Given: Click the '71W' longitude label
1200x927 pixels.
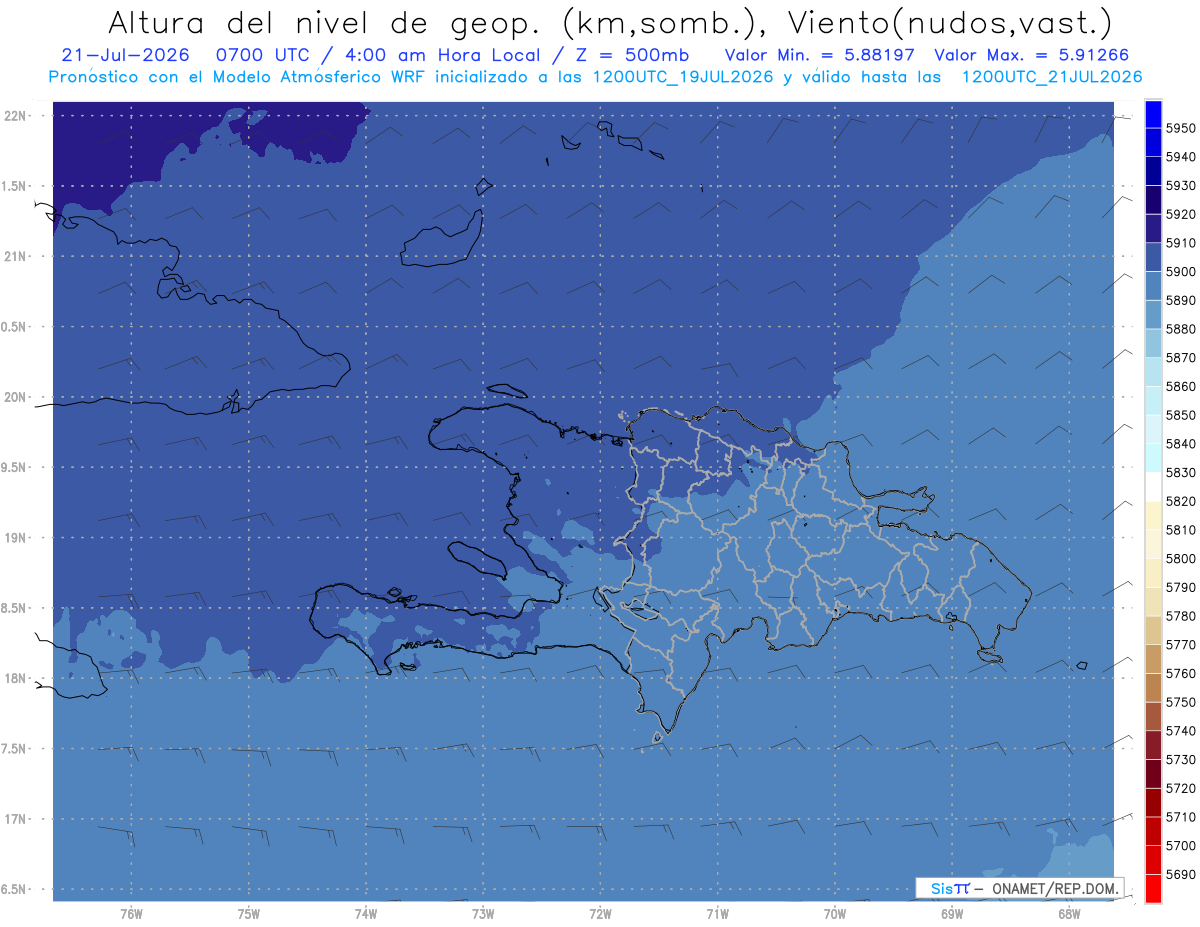Looking at the screenshot, I should coord(717,914).
